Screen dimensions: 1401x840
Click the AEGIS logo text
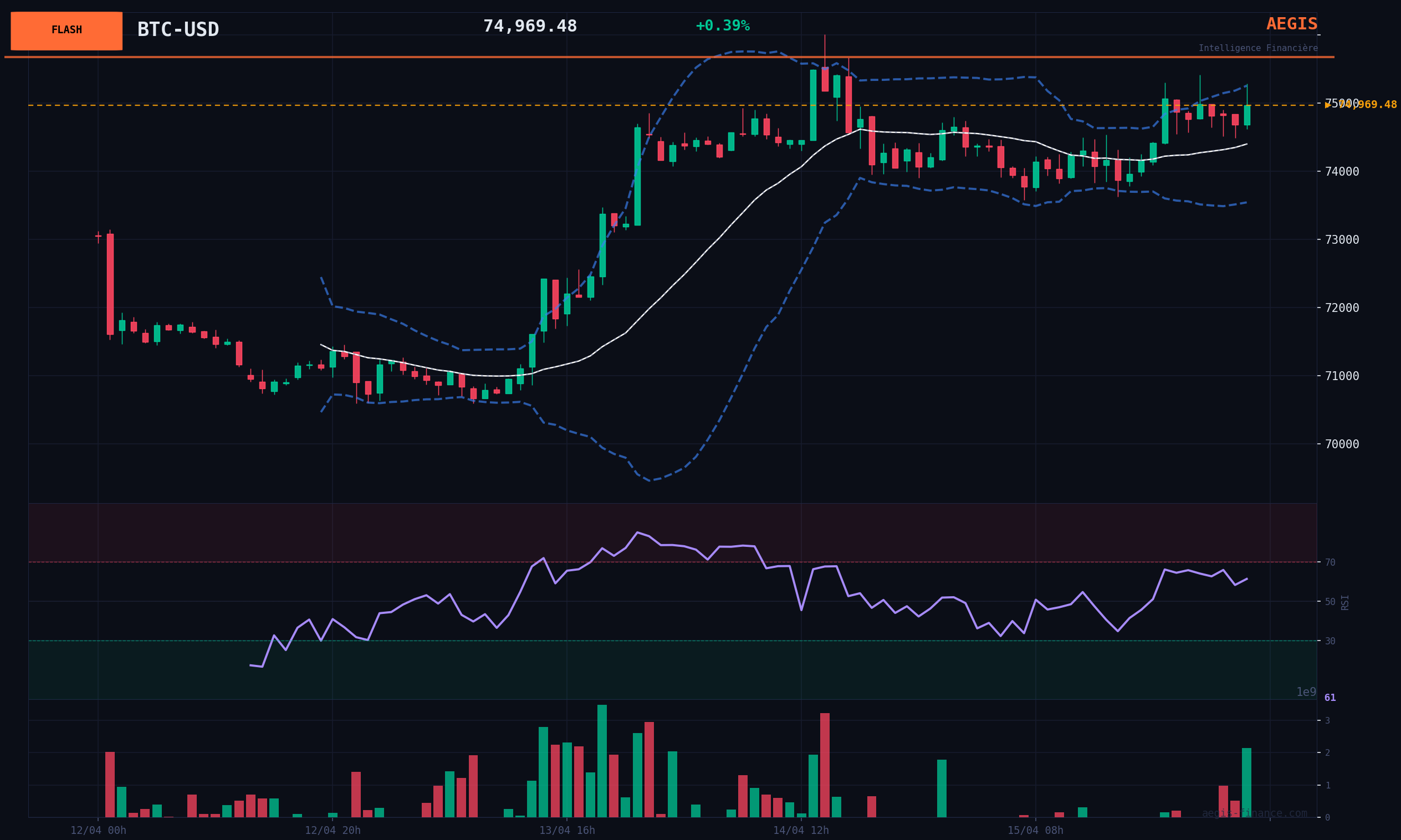pyautogui.click(x=1291, y=24)
